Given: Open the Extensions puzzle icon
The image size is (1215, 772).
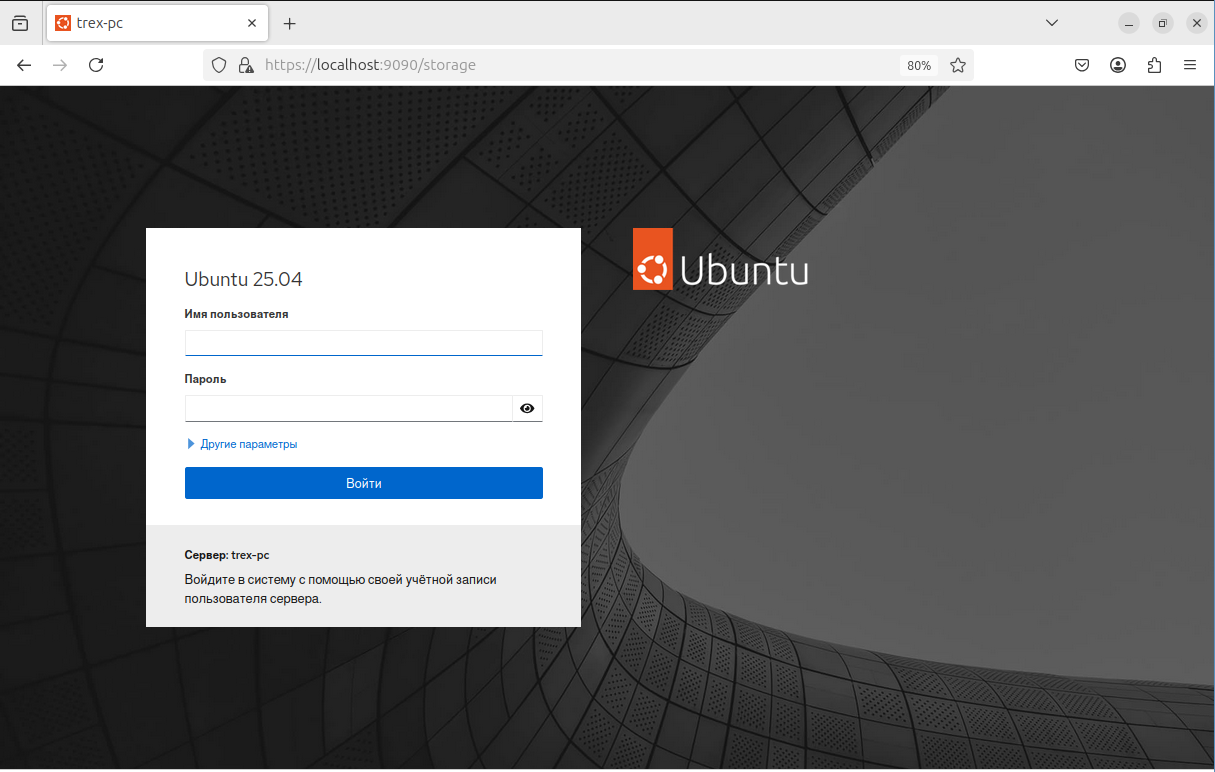Looking at the screenshot, I should (x=1154, y=65).
